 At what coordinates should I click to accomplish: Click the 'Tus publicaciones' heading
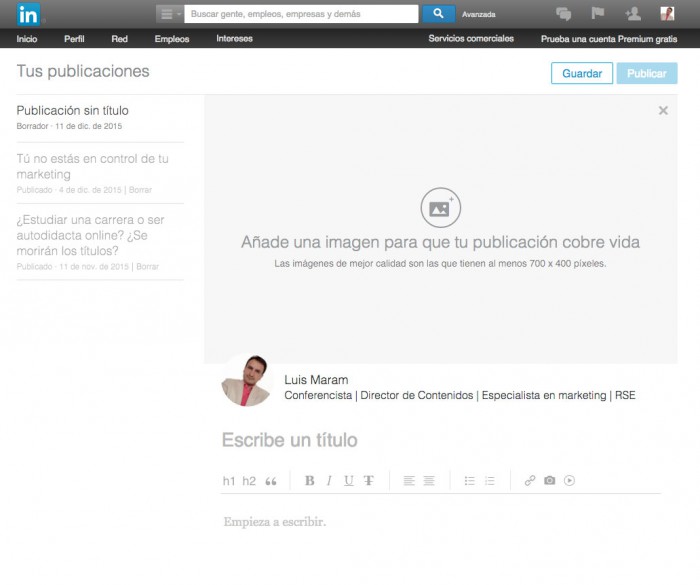83,71
